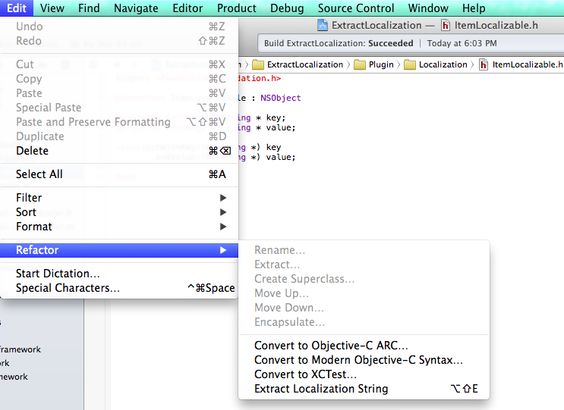Choose Select All from Edit menu
The width and height of the screenshot is (564, 410).
119,174
